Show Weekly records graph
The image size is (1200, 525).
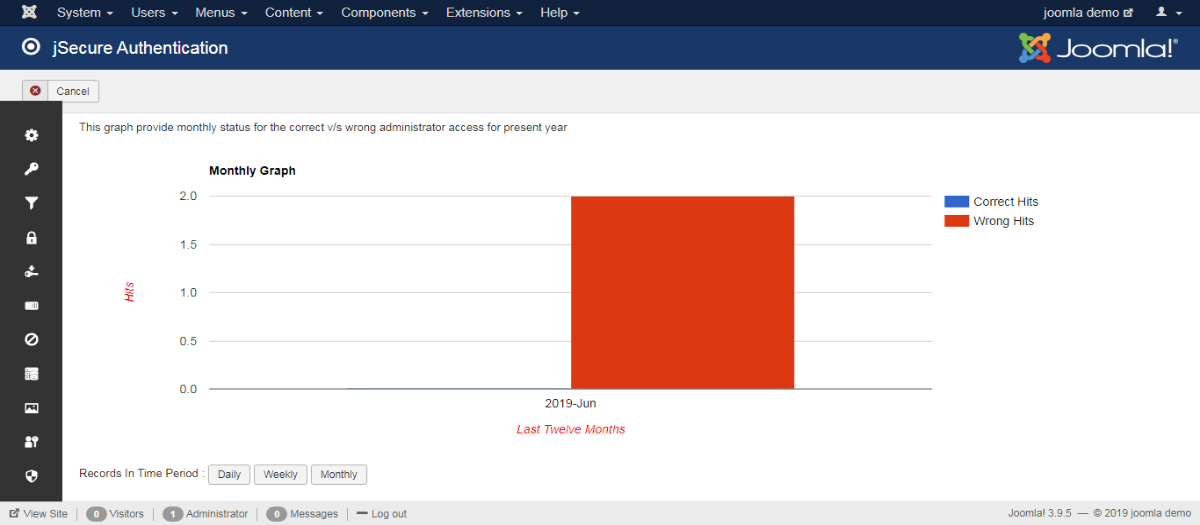(x=280, y=474)
